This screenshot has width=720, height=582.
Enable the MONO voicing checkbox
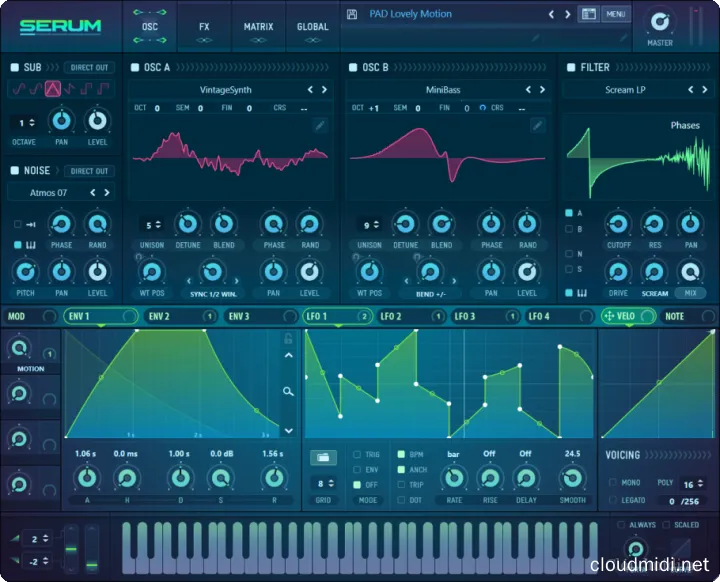612,482
